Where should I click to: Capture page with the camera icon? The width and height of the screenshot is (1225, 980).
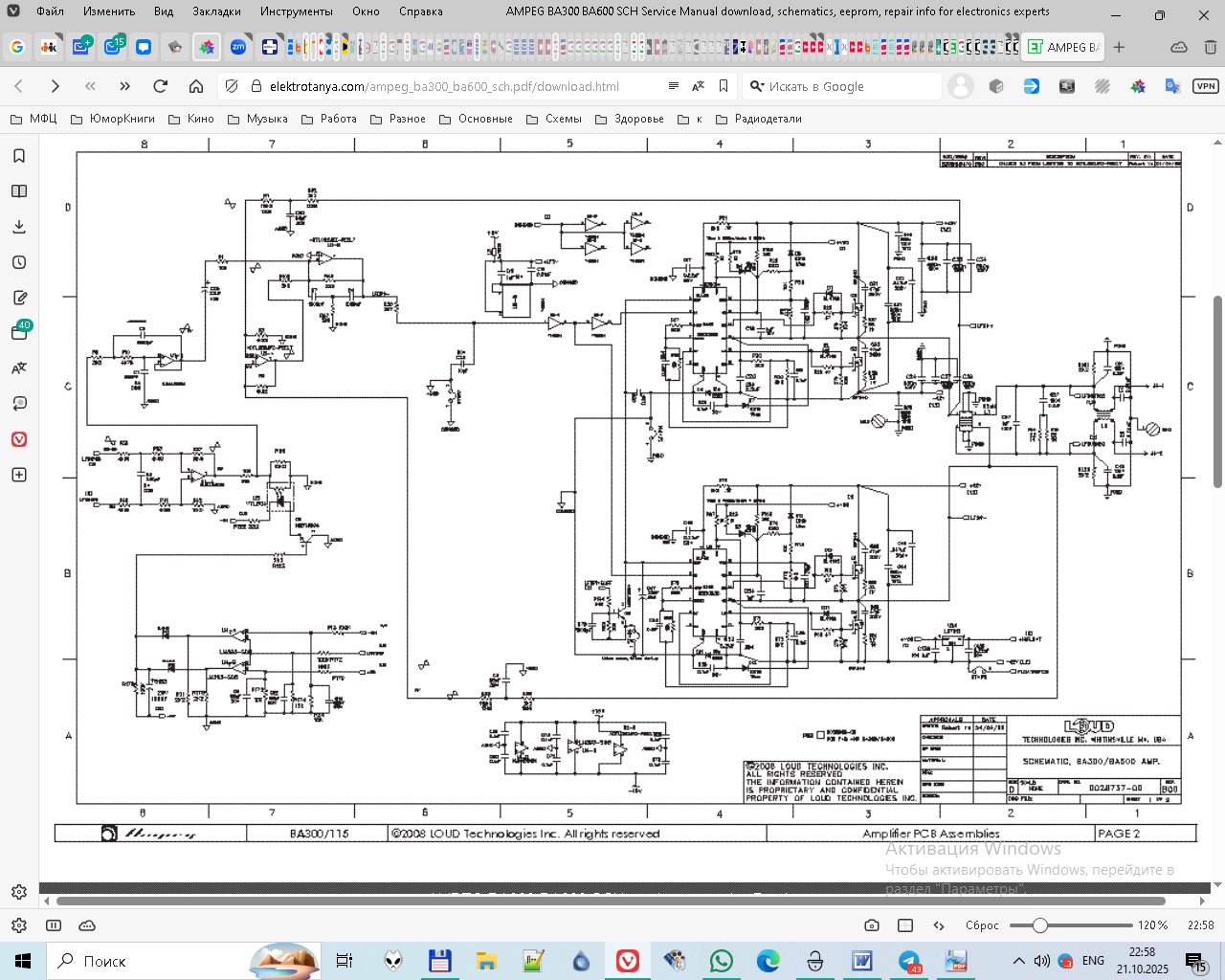[x=871, y=925]
